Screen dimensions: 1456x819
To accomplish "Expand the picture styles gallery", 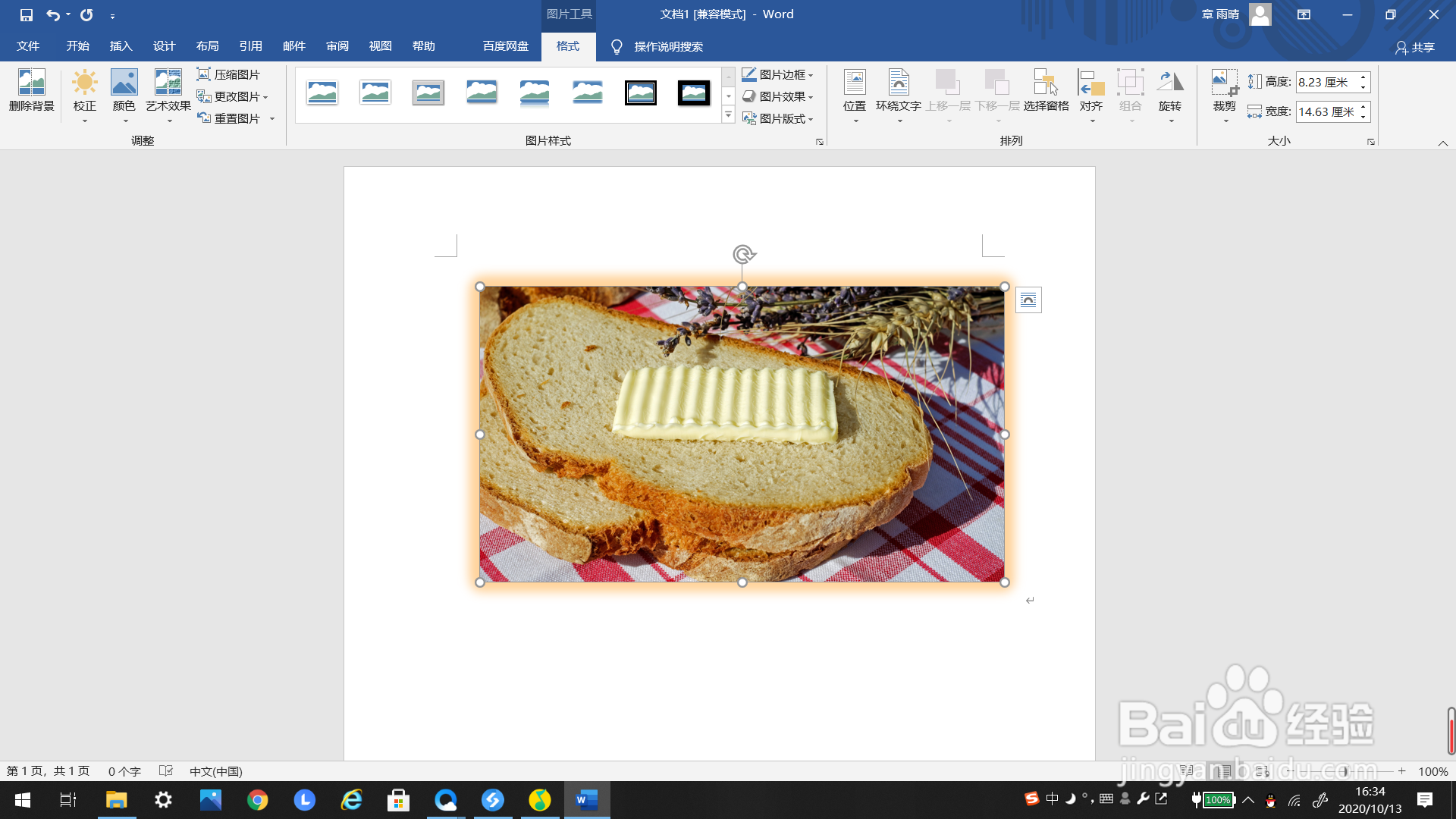I will coord(728,115).
